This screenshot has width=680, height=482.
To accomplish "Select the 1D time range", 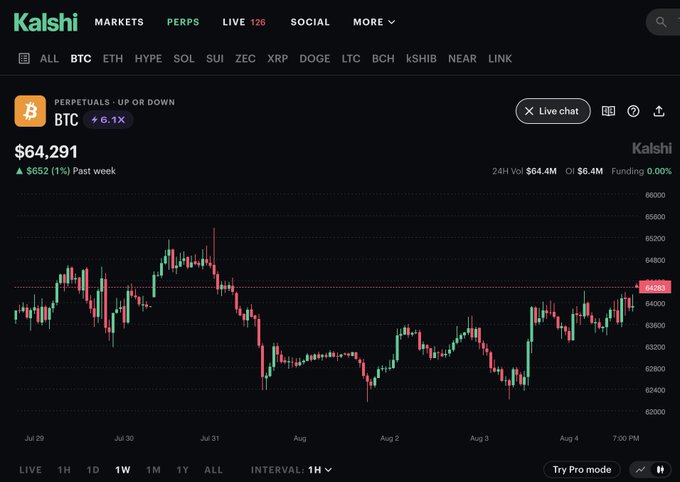I will [x=93, y=470].
